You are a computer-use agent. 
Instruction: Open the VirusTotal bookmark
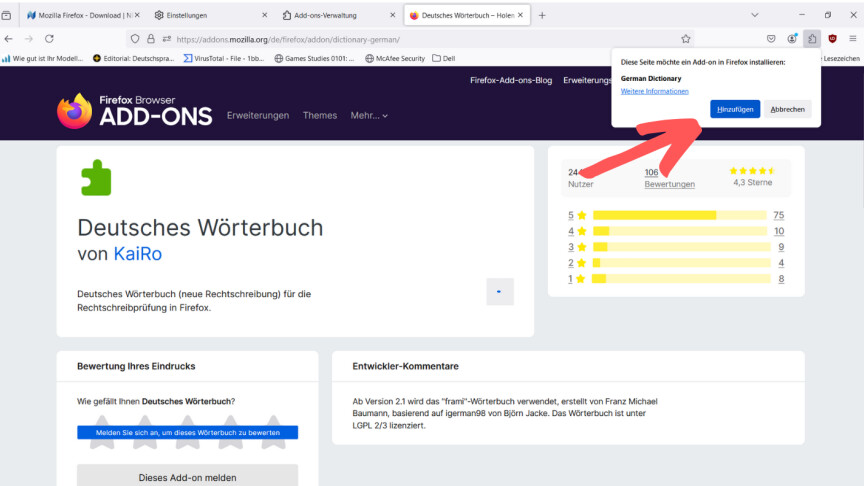224,58
